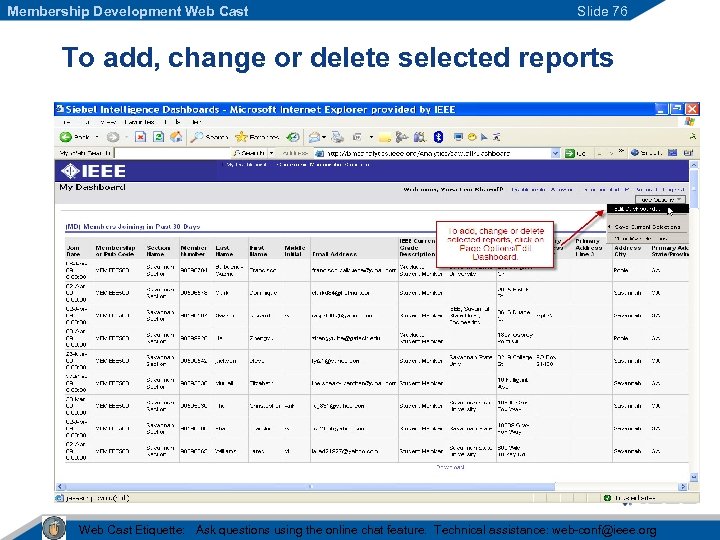
Task: Click the page icon in address bar
Action: pos(320,153)
